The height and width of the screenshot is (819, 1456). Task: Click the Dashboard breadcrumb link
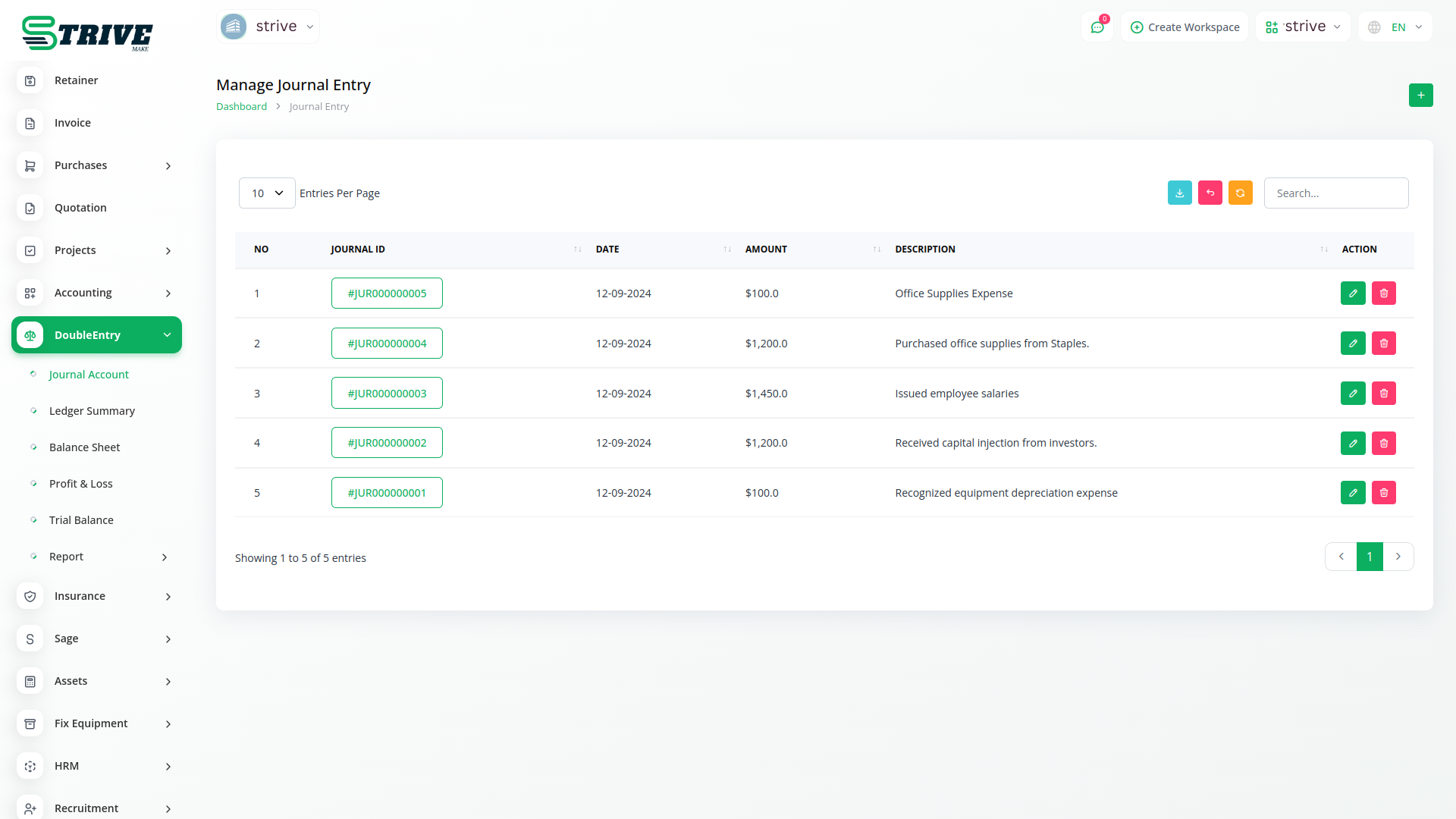[241, 107]
